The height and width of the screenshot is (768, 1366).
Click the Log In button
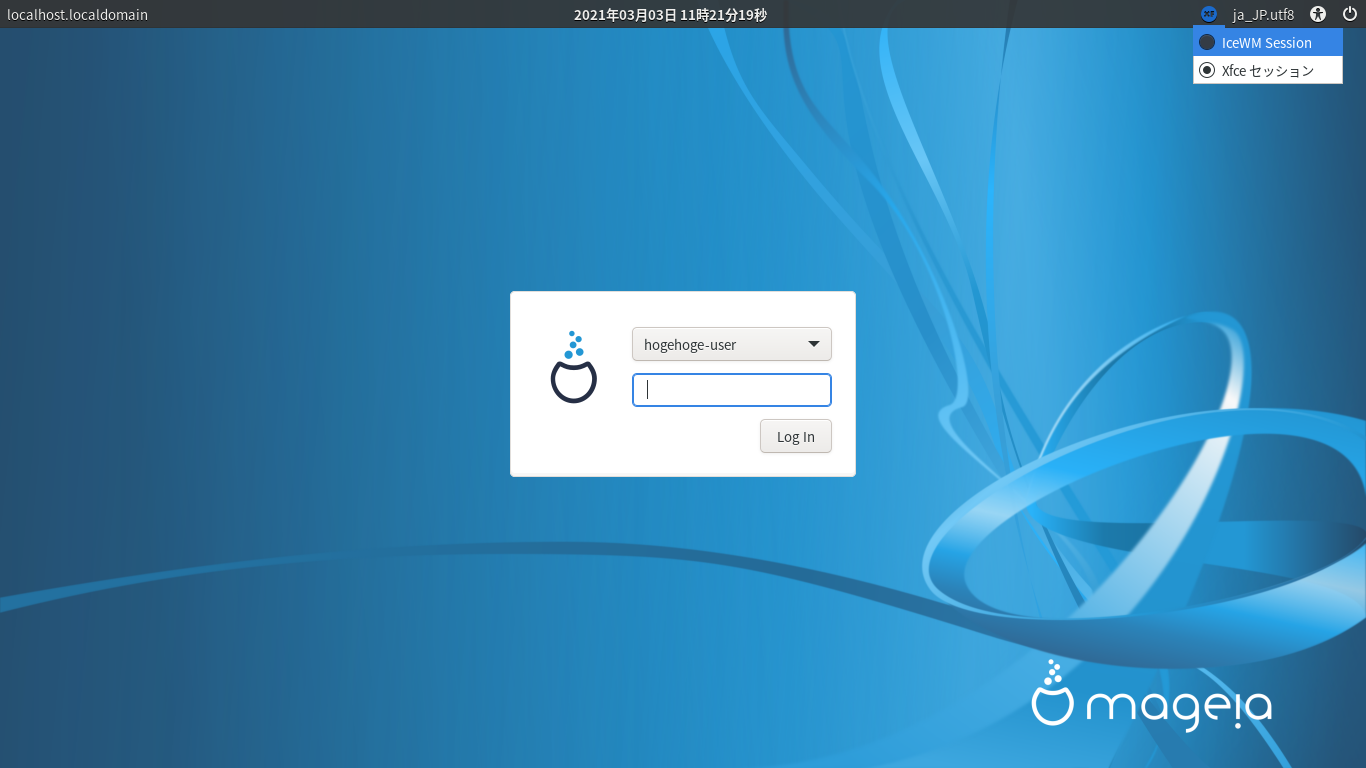point(796,436)
